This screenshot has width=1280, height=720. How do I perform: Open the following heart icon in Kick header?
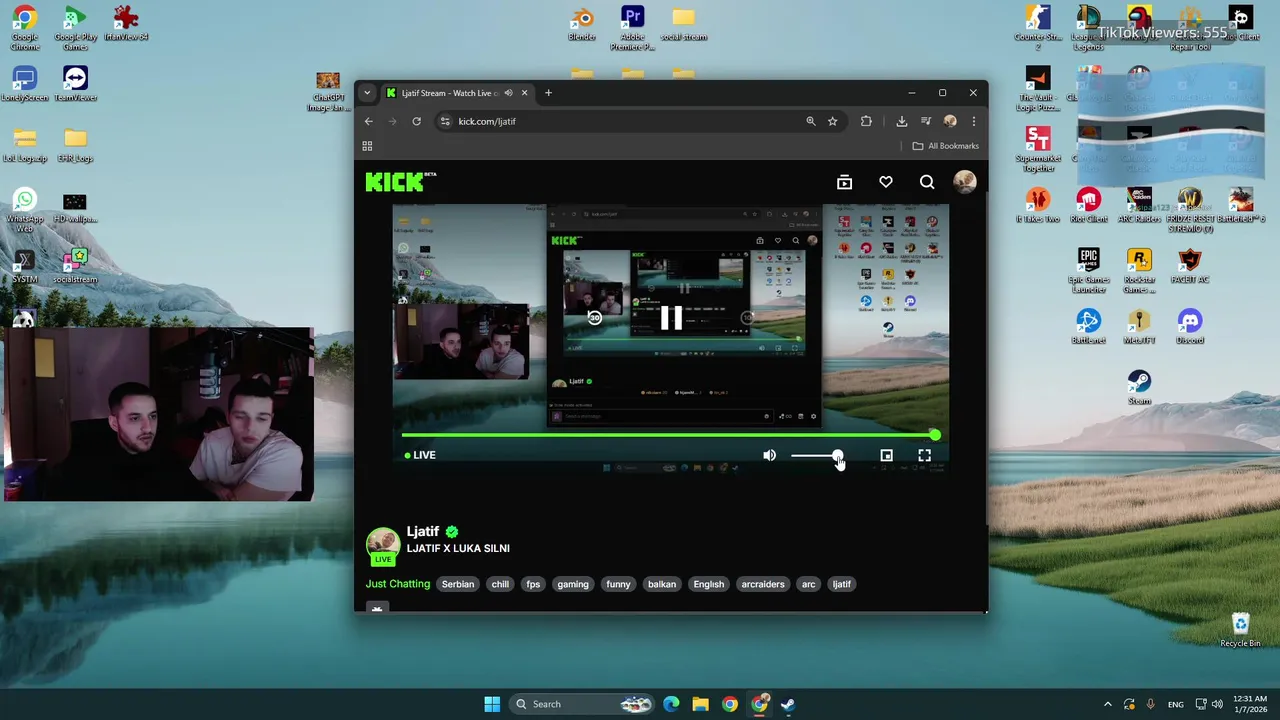click(886, 182)
